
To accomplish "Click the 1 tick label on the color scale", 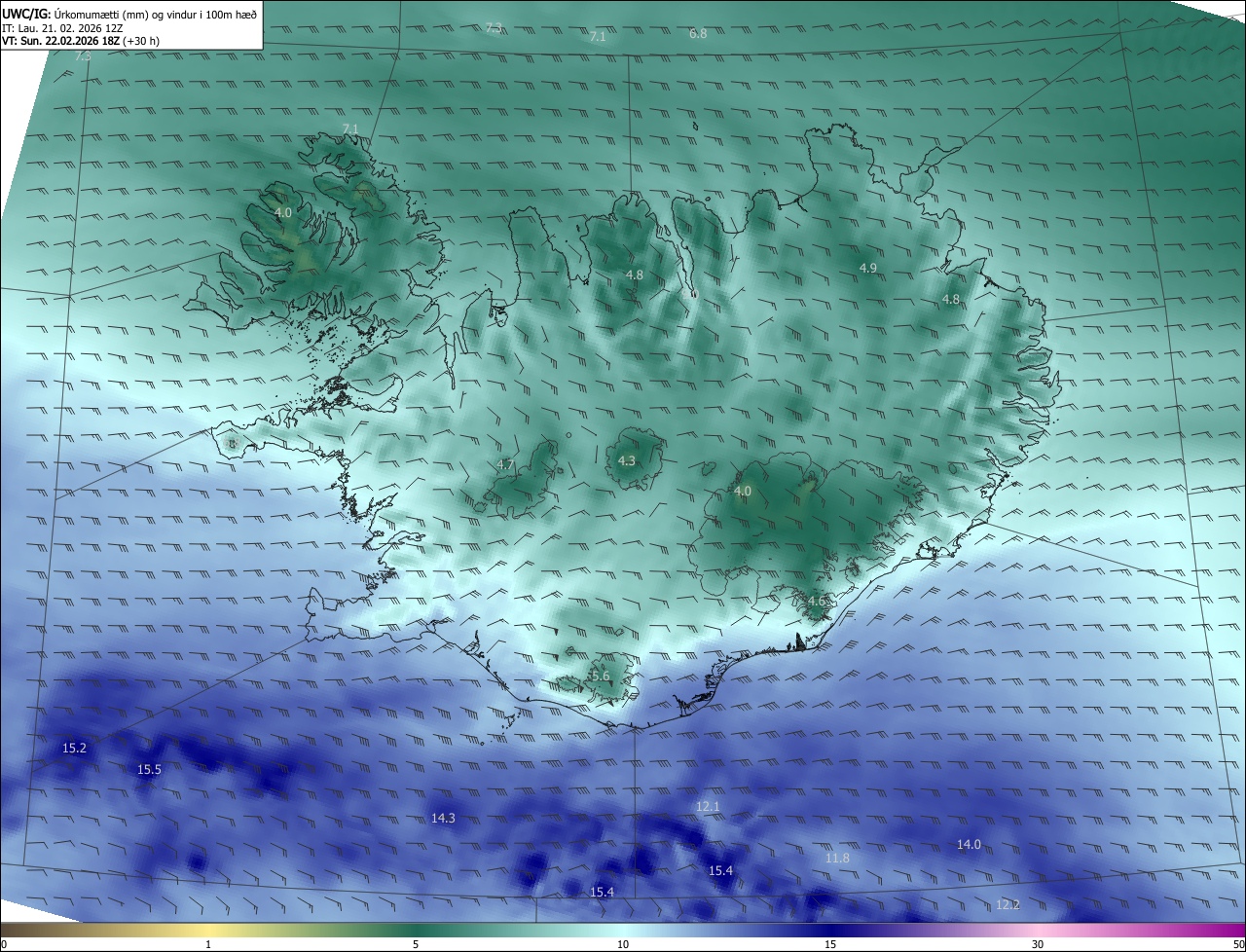I will coord(208,944).
